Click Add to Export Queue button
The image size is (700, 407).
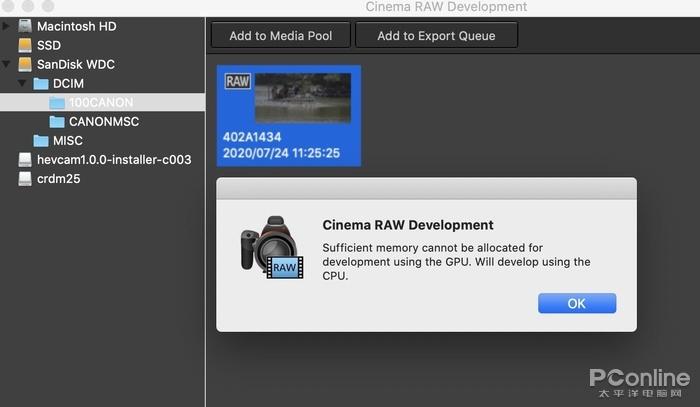point(436,35)
